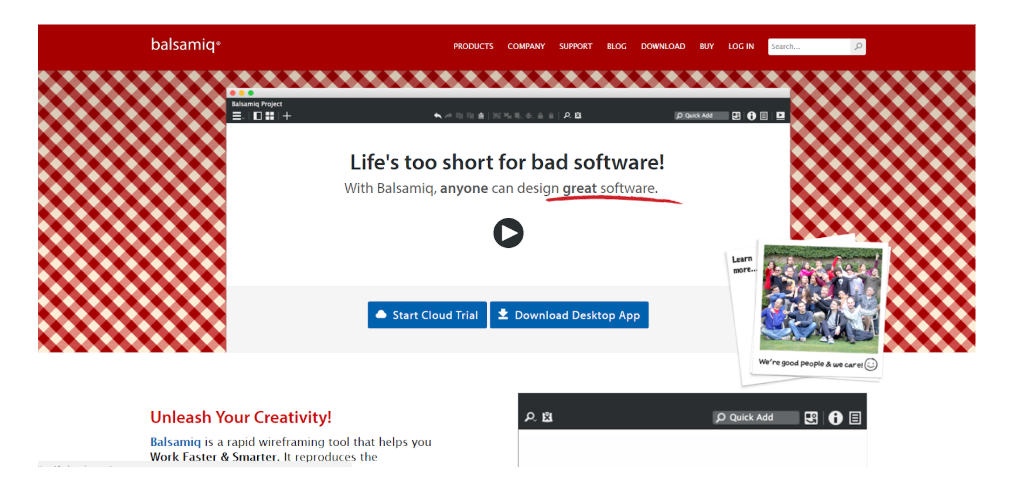Open the DOWNLOAD nav item
The height and width of the screenshot is (488, 1012).
663,46
